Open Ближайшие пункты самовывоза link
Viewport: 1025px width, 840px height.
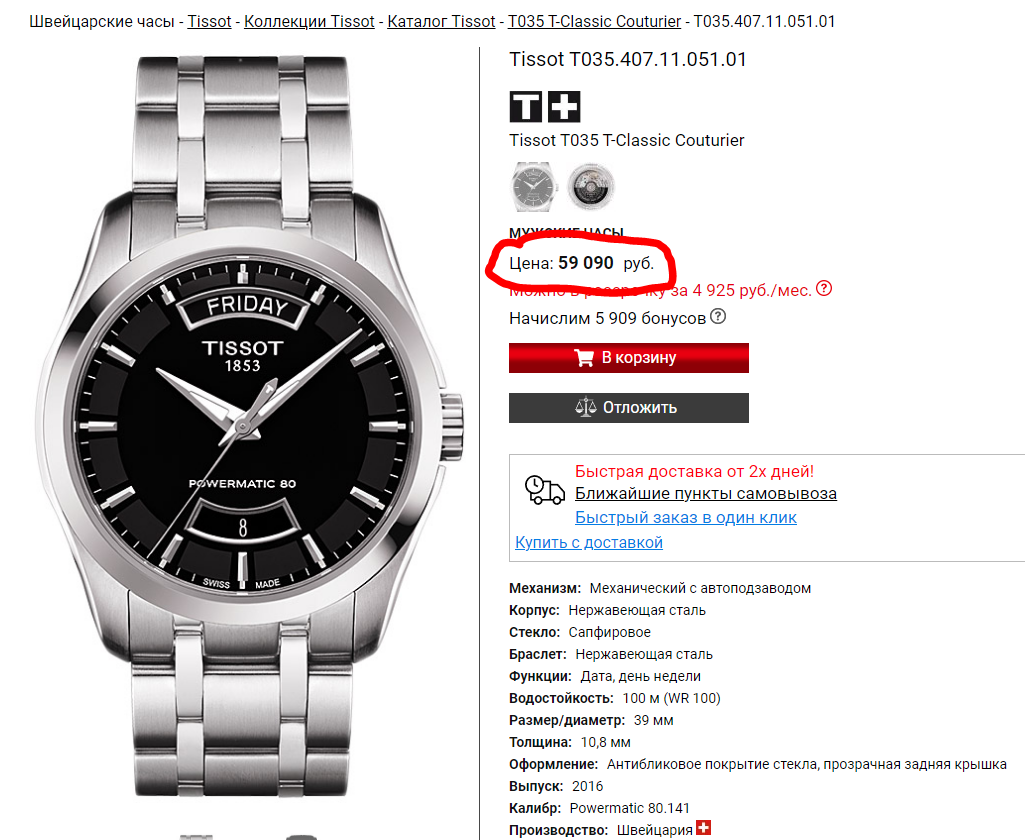(x=706, y=494)
